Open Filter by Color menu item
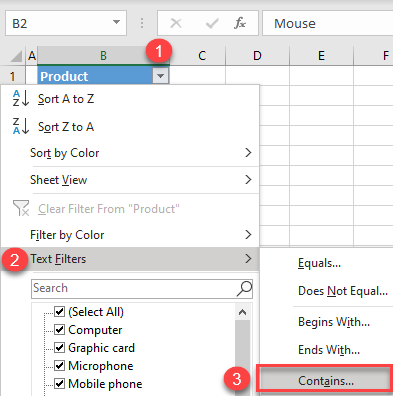 tap(130, 235)
